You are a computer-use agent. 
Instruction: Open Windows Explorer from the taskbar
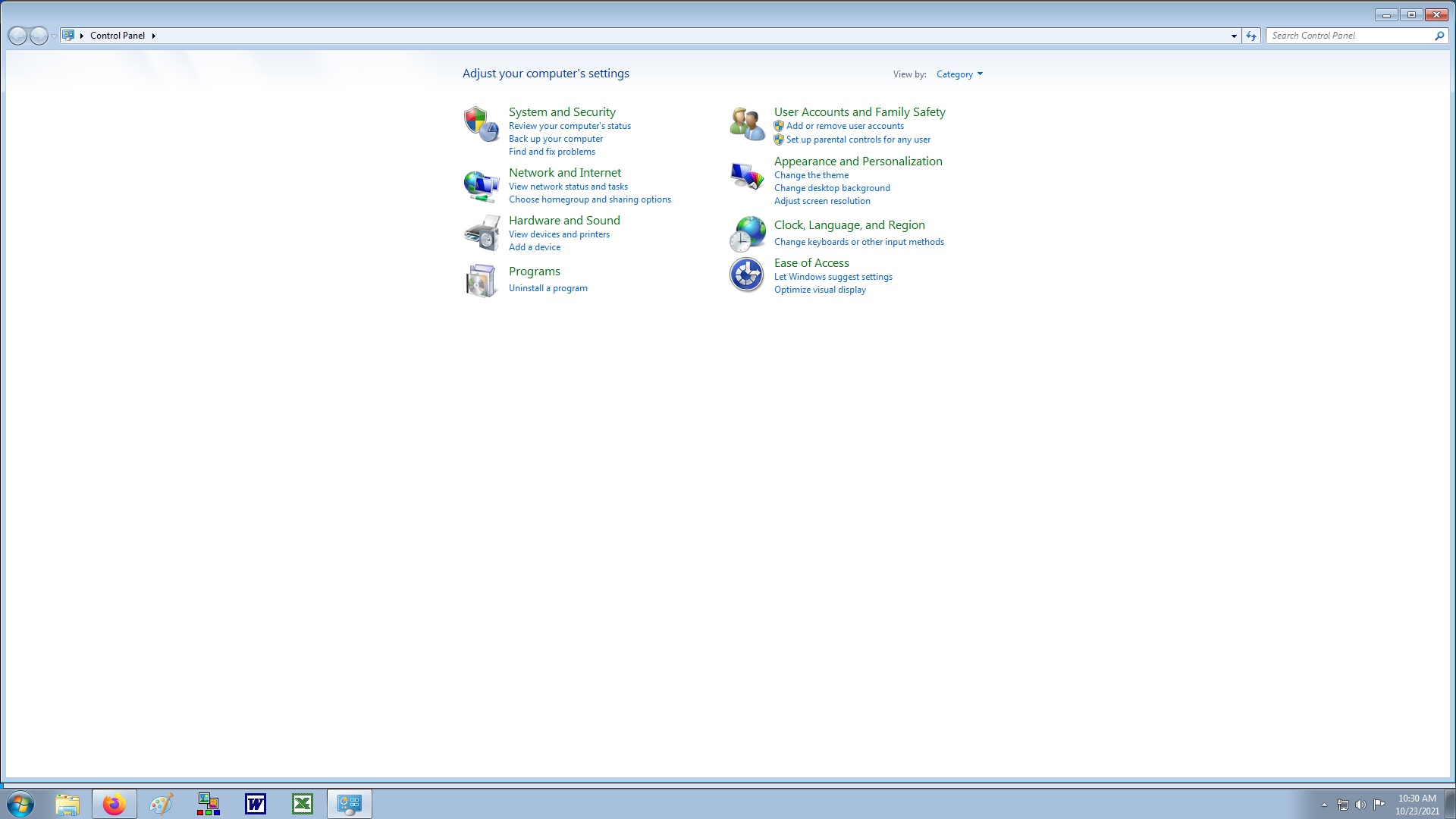[67, 804]
